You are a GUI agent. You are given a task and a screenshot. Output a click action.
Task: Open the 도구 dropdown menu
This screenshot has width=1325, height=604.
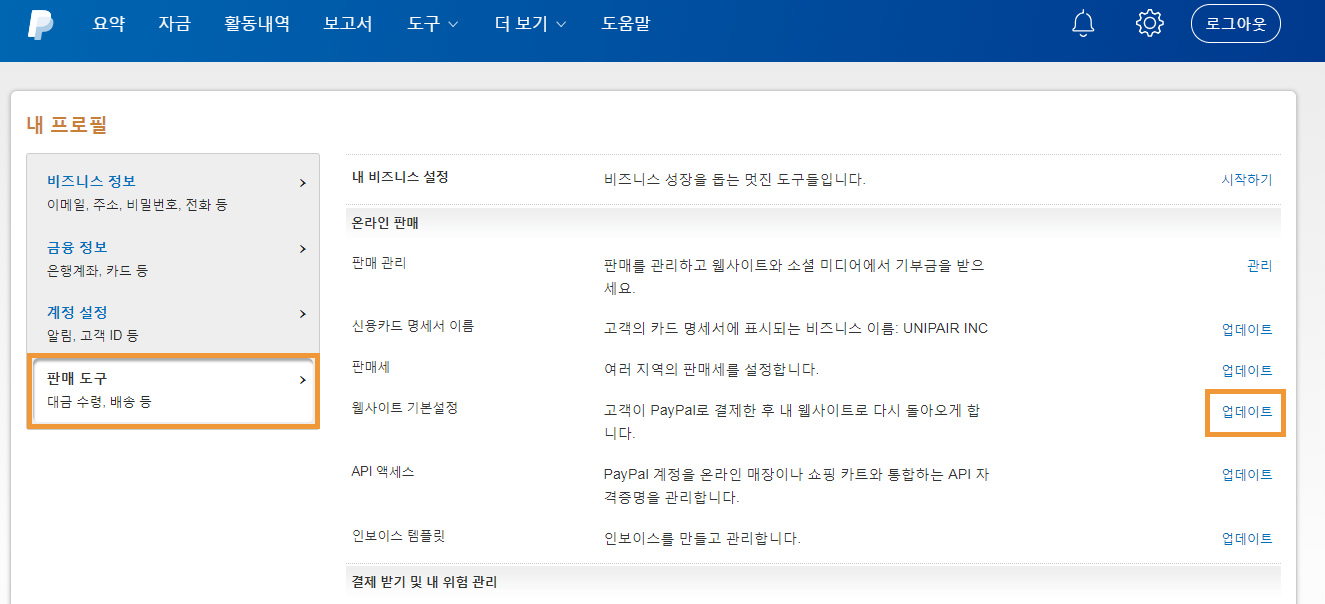point(430,24)
